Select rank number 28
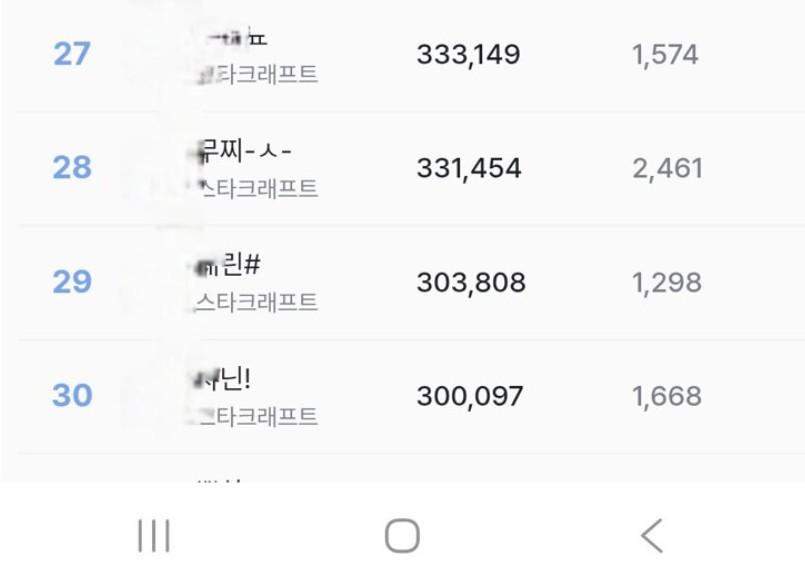Viewport: 805px width, 580px height. click(x=72, y=168)
